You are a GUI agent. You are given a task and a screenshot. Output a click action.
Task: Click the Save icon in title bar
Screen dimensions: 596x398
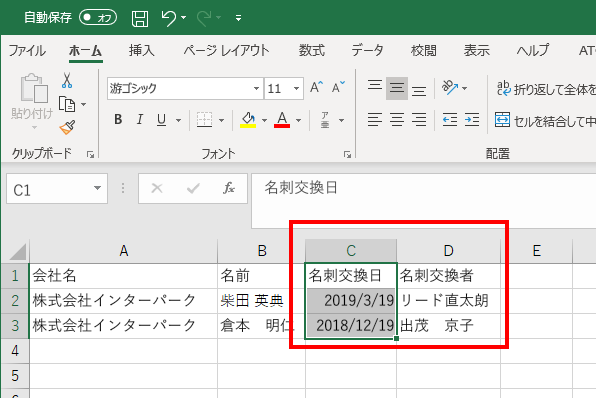[x=139, y=18]
